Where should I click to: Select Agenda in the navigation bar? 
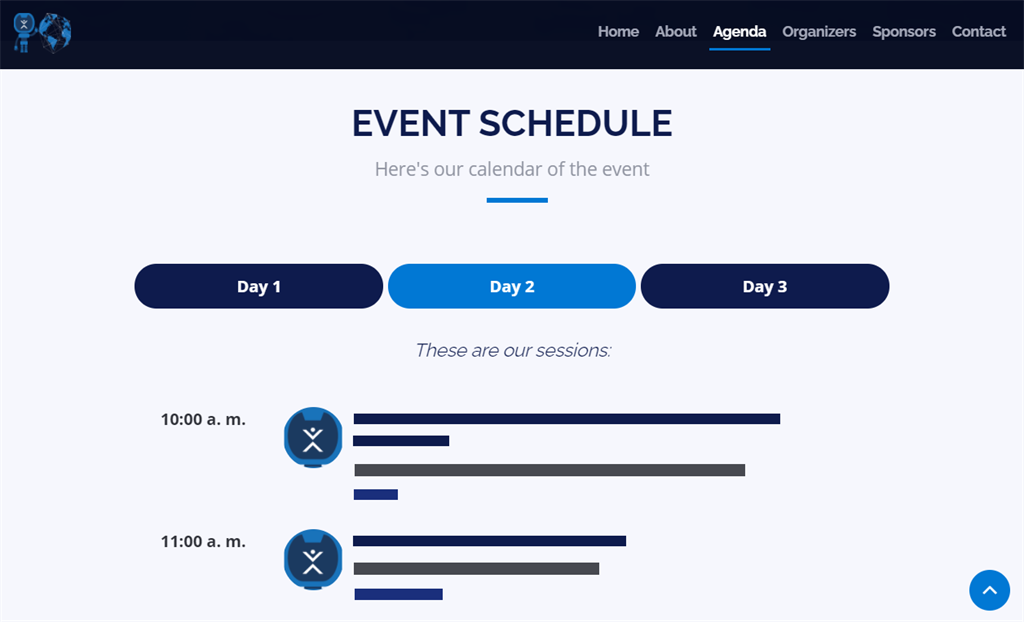(739, 31)
